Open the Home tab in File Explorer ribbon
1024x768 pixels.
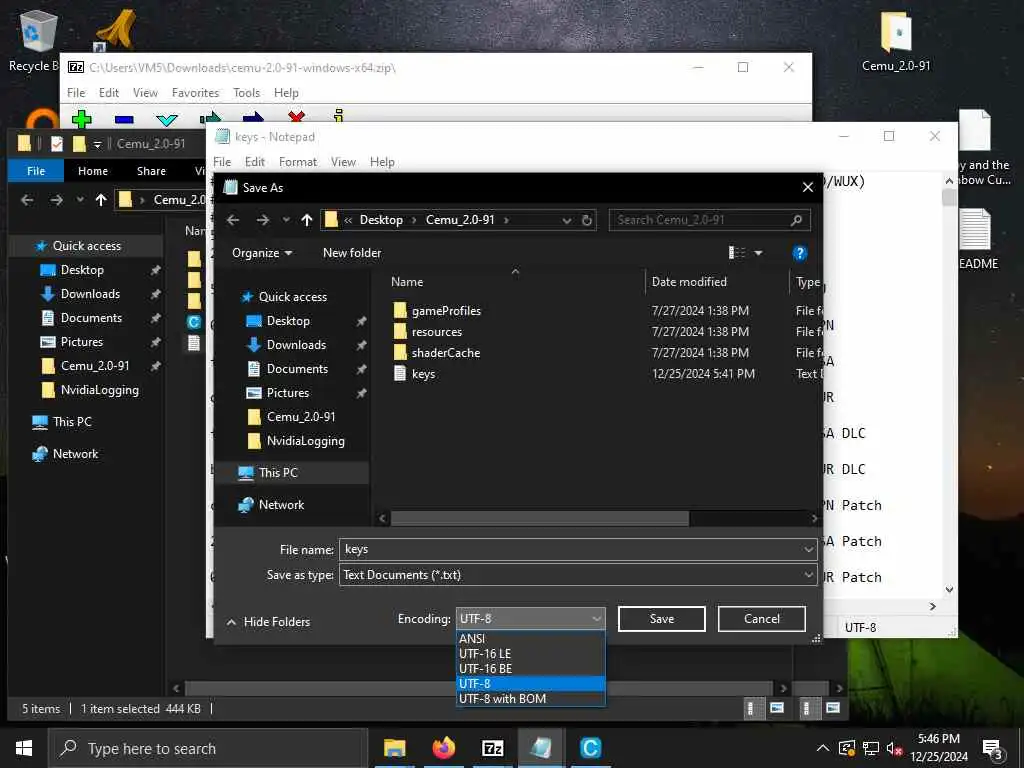pyautogui.click(x=93, y=171)
